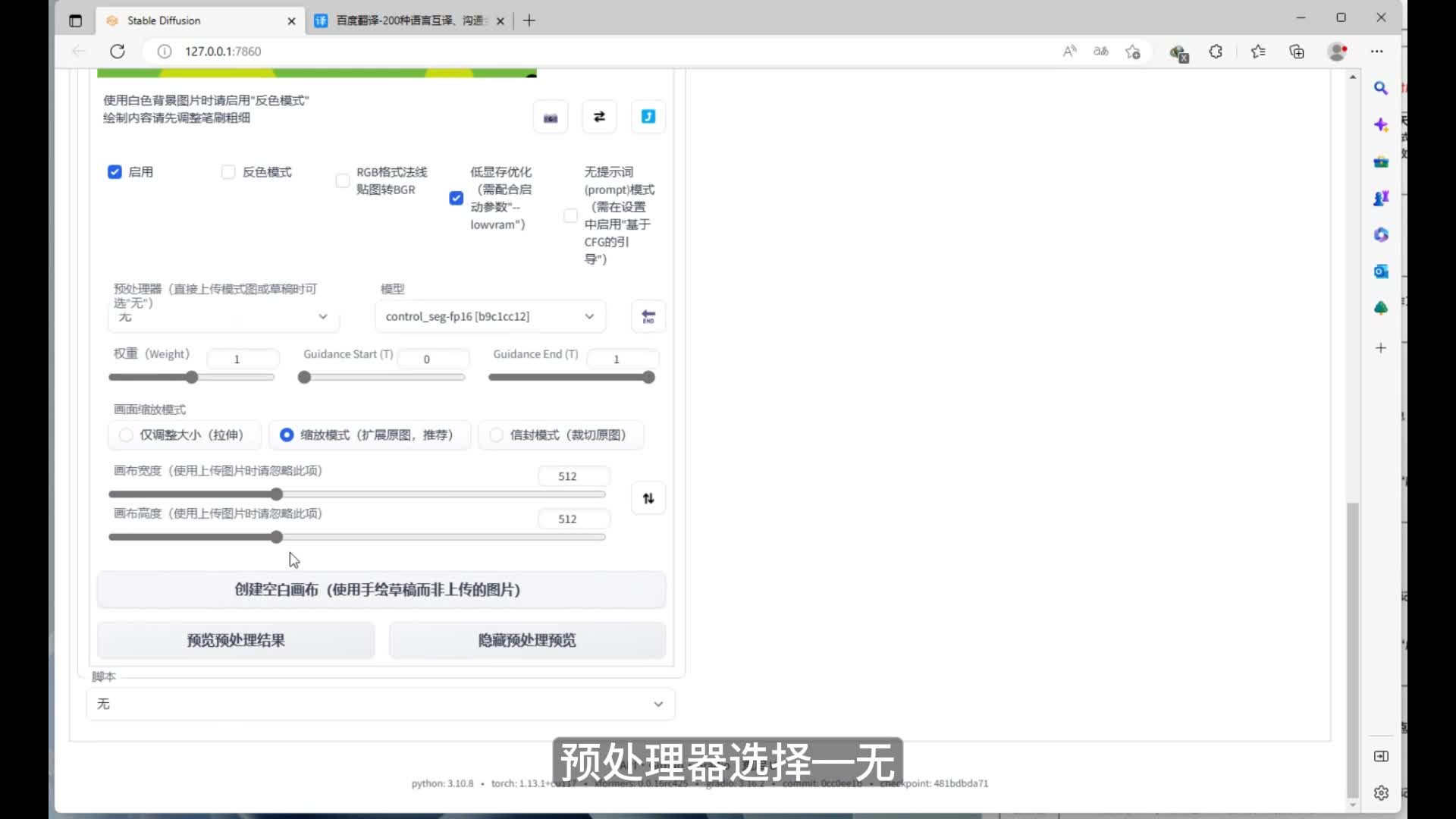Click the mirror webcam swap-arrows icon
The image size is (1456, 819).
(x=599, y=117)
